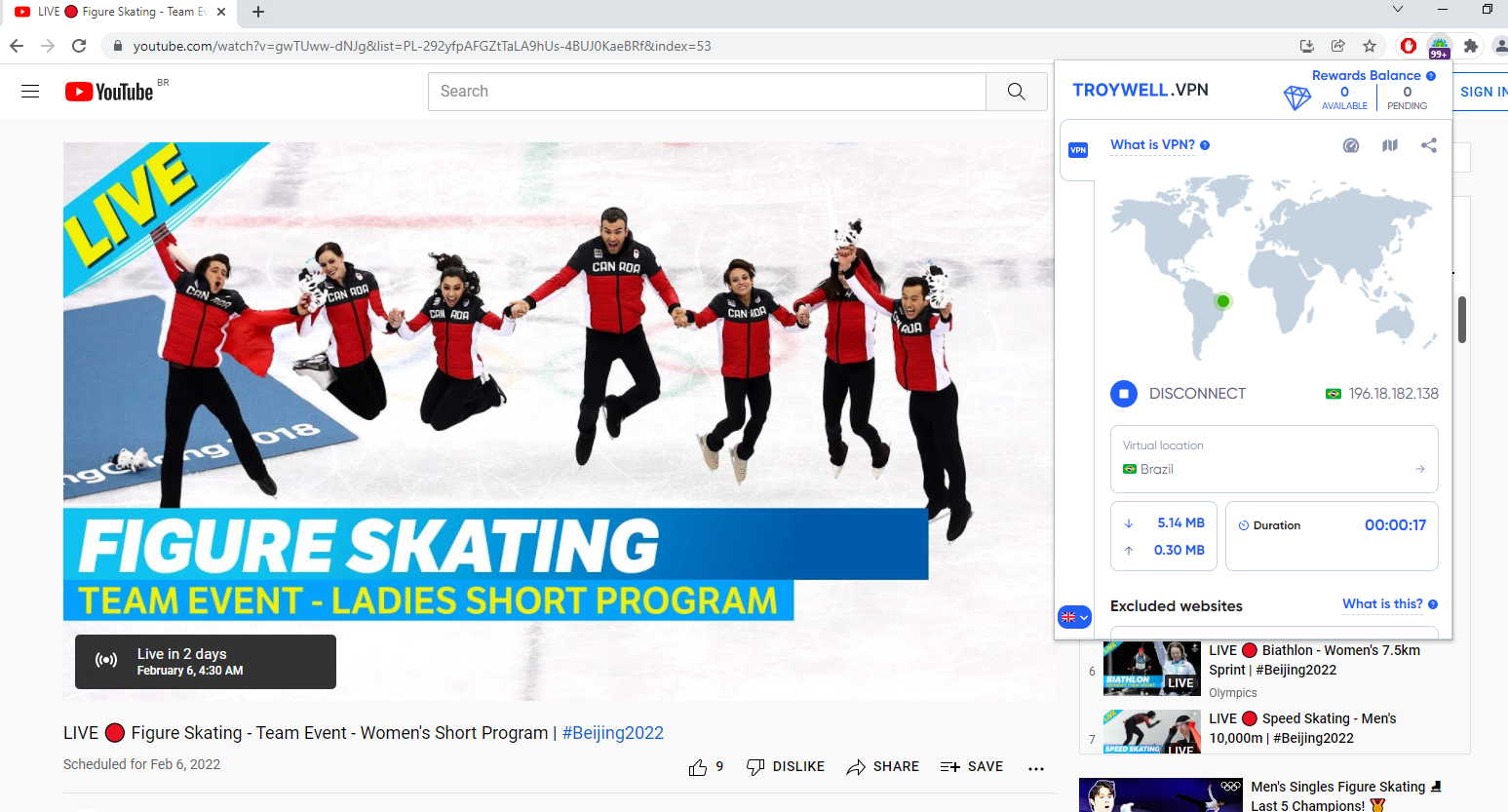1508x812 pixels.
Task: Click the Rewards Balance diamond icon
Action: [1297, 97]
